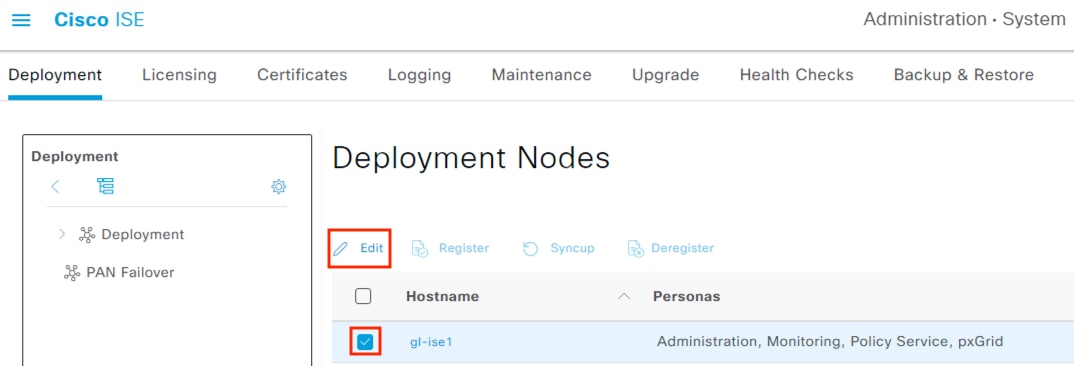
Task: Switch to the Upgrade tab
Action: 665,75
